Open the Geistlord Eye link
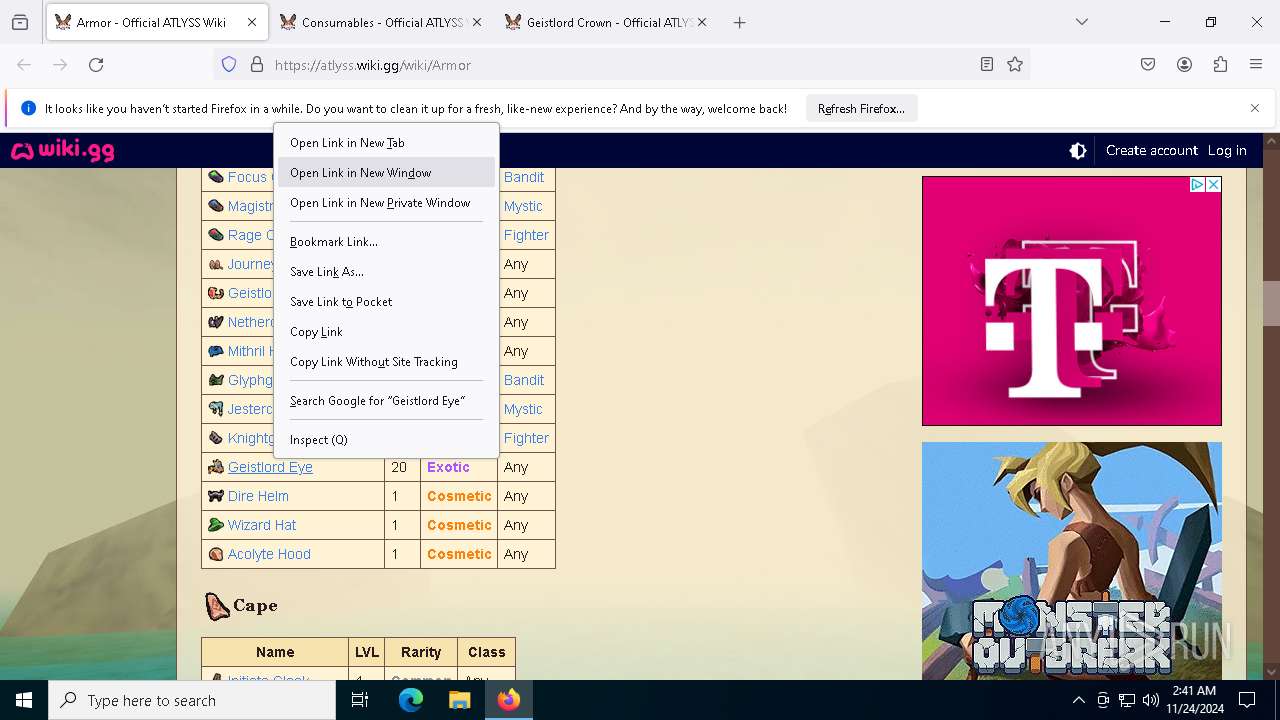This screenshot has width=1280, height=720. (x=270, y=467)
